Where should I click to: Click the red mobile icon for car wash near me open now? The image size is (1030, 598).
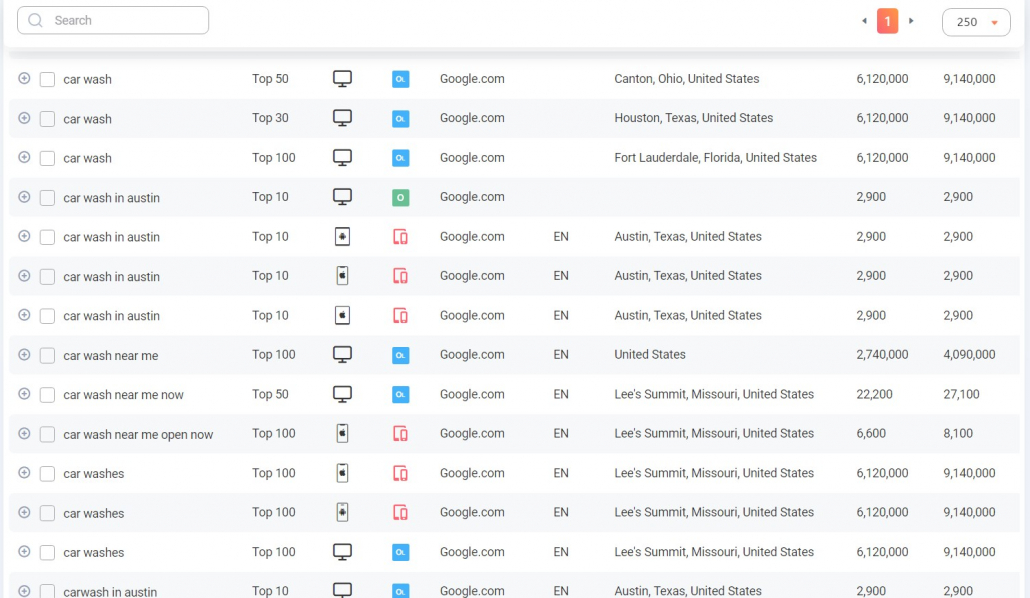coord(401,434)
